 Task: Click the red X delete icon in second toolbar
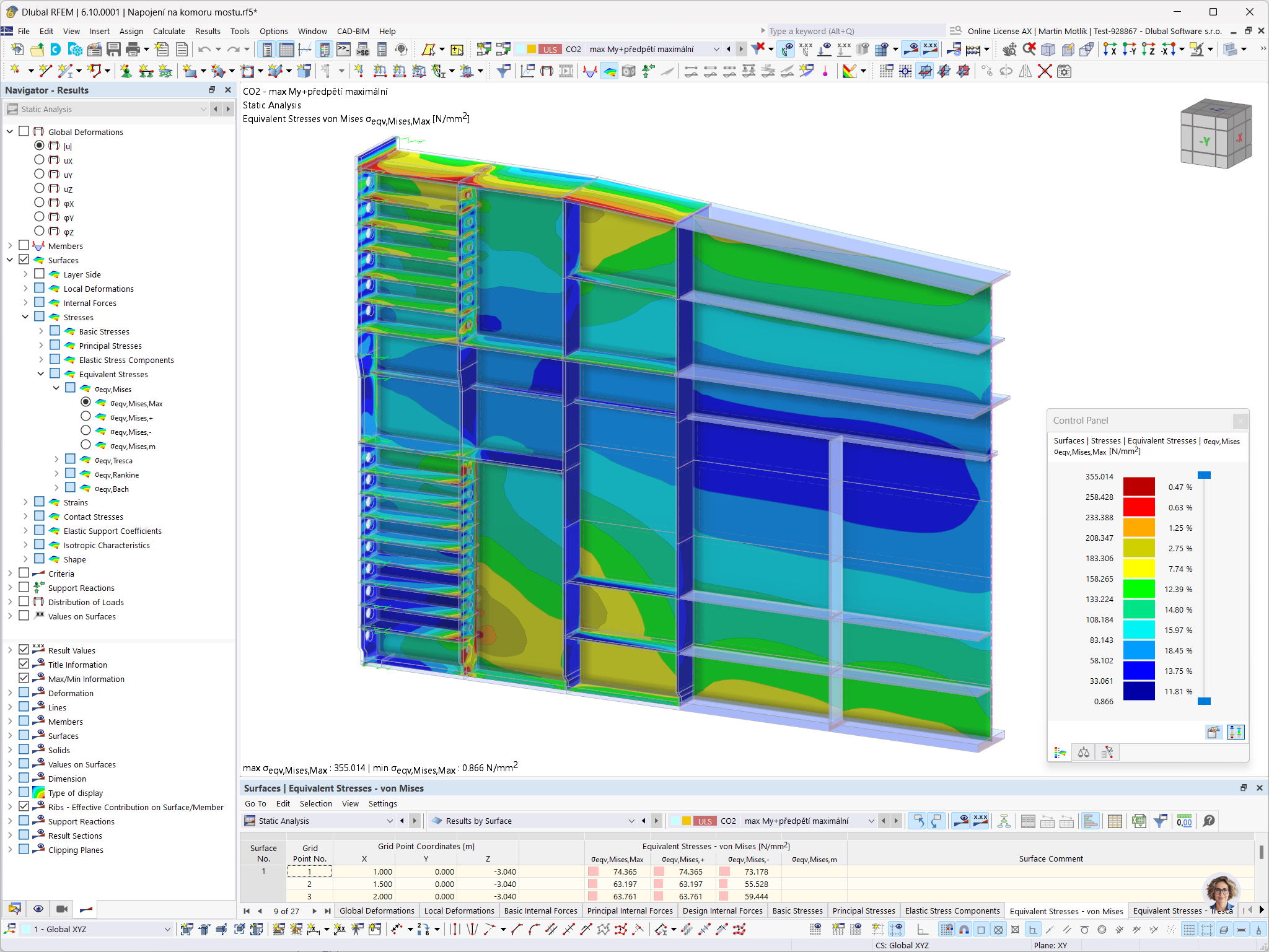click(1045, 71)
